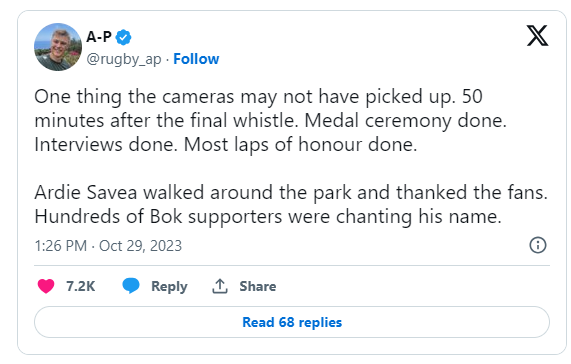Like the tweet with the pink heart icon

coord(46,286)
